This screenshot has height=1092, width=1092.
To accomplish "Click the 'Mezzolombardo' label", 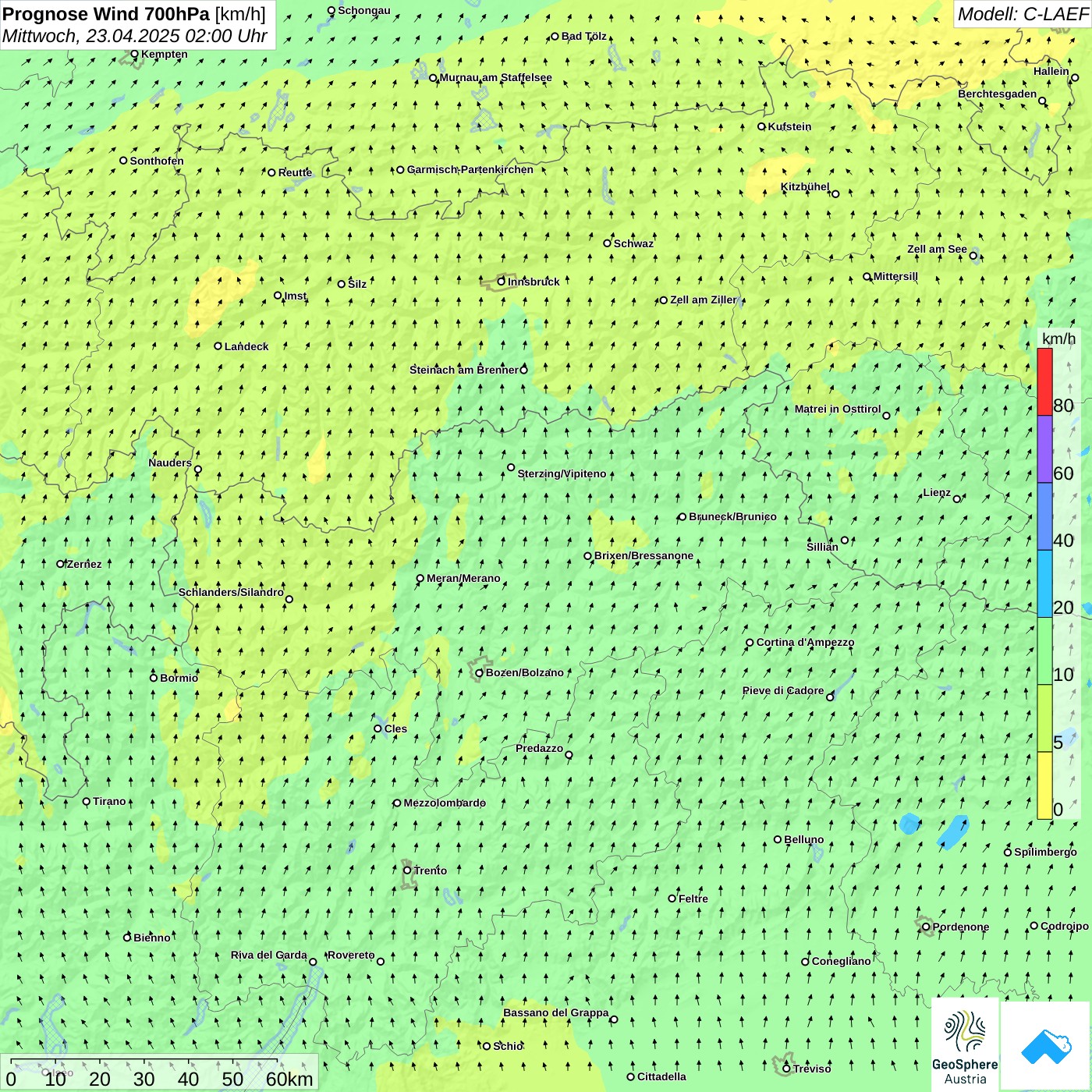I will [x=445, y=803].
